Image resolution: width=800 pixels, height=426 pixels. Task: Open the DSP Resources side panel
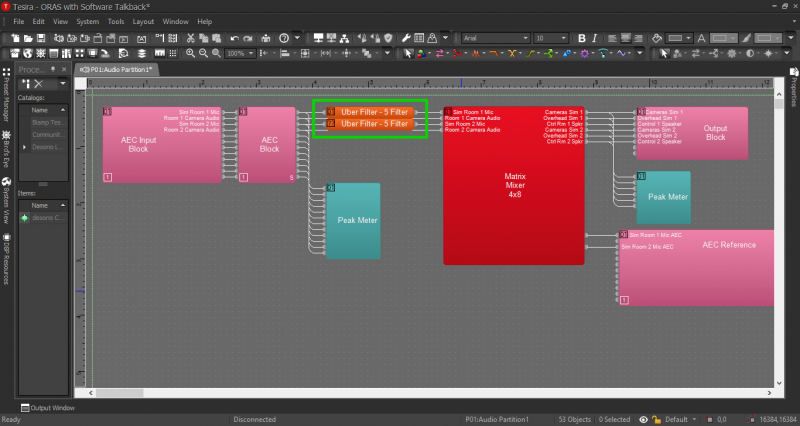pos(6,259)
